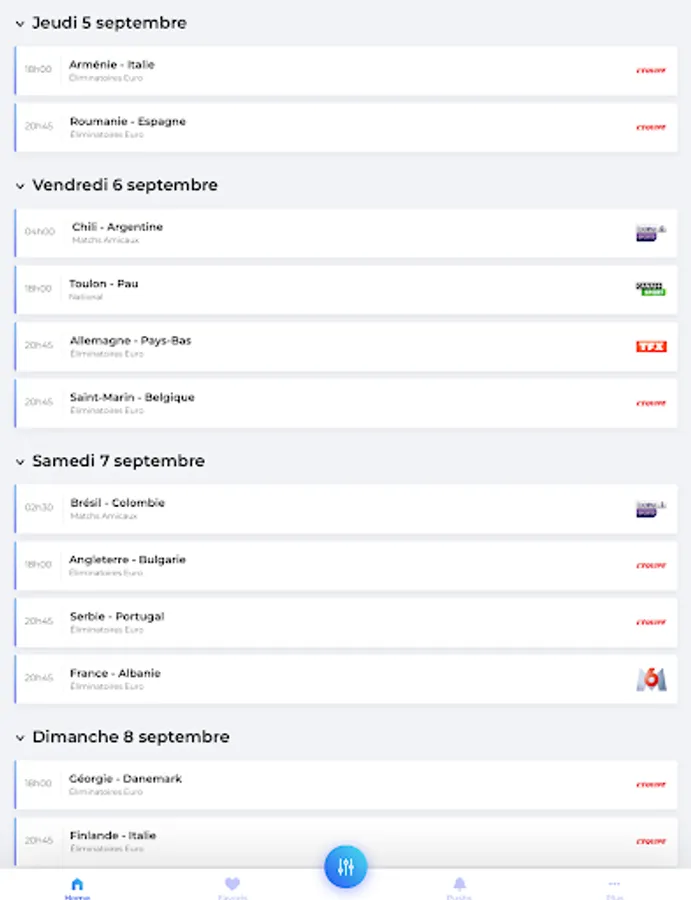The height and width of the screenshot is (900, 691).
Task: Open the Roumanie - Espagne match
Action: pyautogui.click(x=346, y=127)
